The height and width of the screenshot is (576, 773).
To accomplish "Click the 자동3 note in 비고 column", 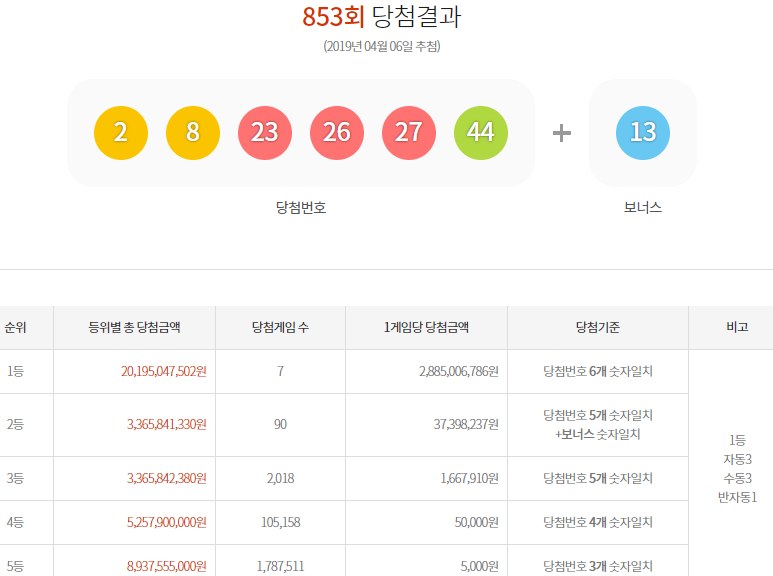I will [x=738, y=460].
